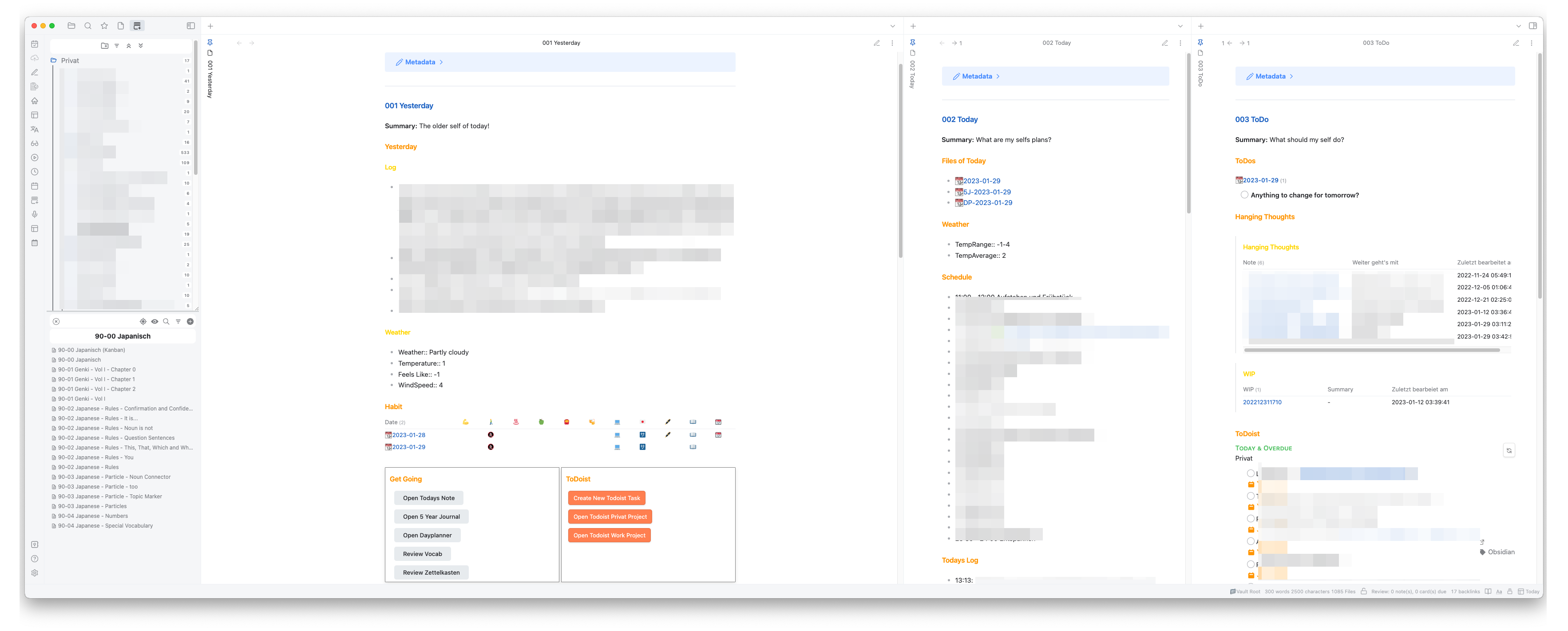The width and height of the screenshot is (1568, 631).
Task: Click Hanging Thoughts table horizontal scrollbar
Action: [1371, 351]
